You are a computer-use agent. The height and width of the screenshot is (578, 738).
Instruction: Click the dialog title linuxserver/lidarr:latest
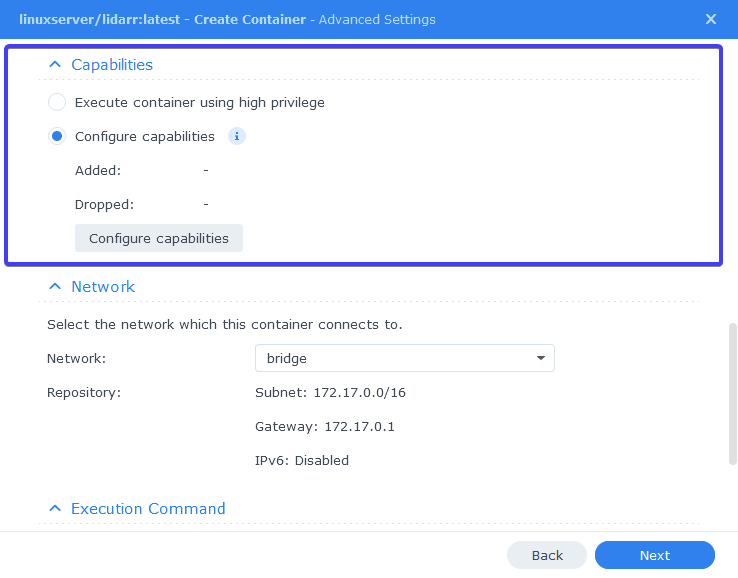99,19
